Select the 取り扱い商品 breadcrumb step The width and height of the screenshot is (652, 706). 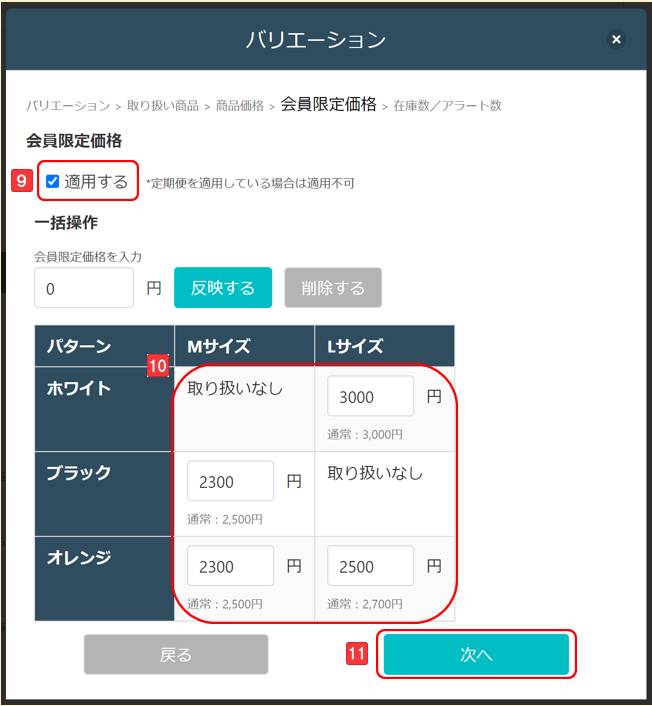click(163, 106)
